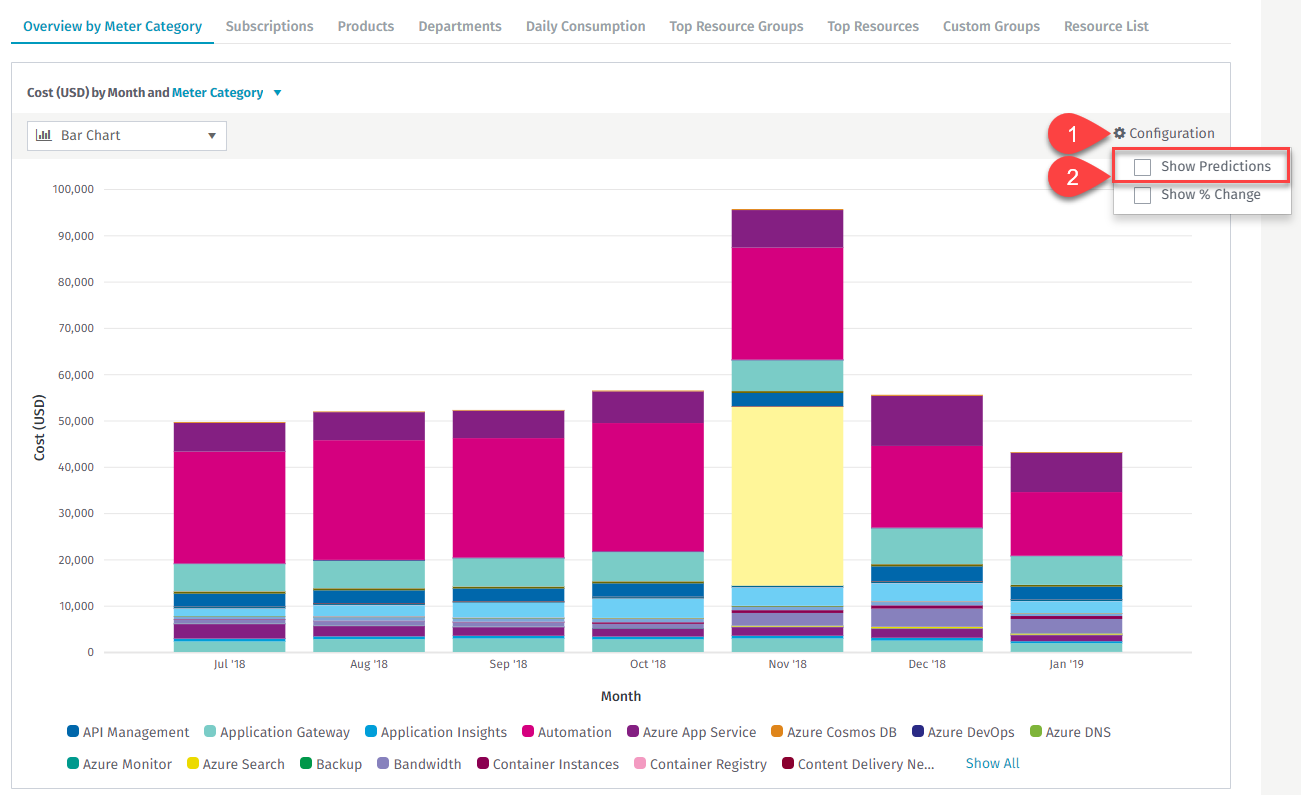1301x795 pixels.
Task: Check the Show % Change checkbox
Action: 1142,195
